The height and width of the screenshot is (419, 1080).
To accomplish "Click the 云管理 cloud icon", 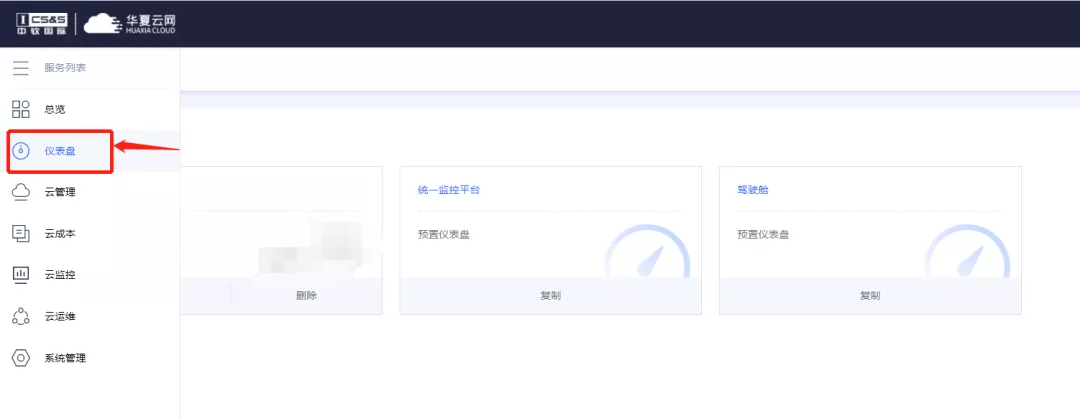I will pos(20,192).
